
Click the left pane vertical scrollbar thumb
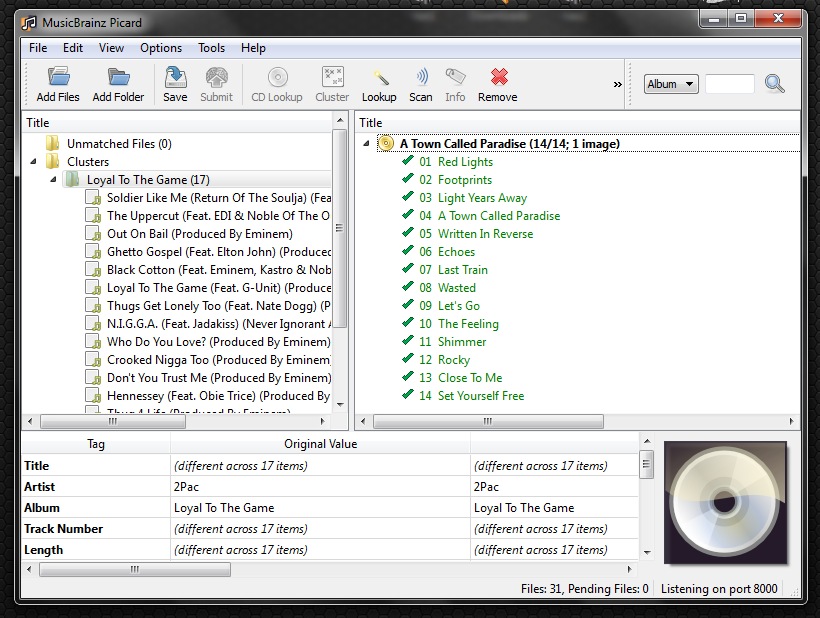click(x=339, y=228)
